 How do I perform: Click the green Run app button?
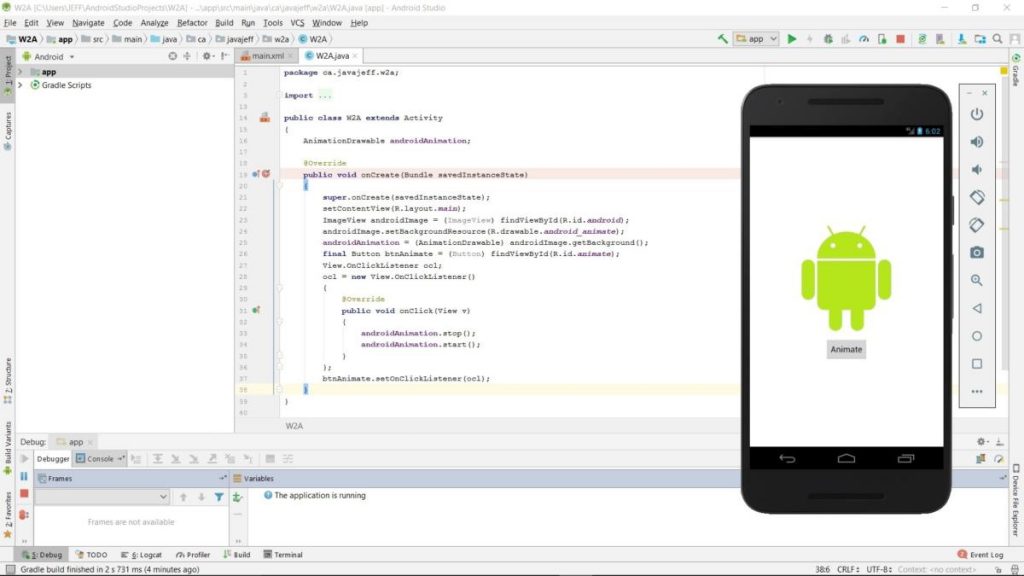[x=792, y=39]
